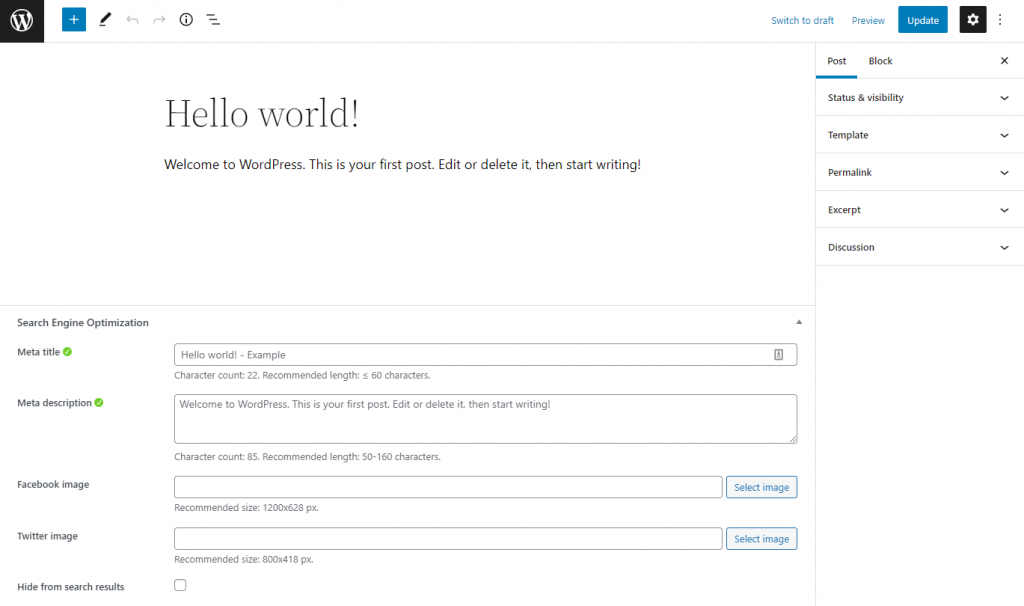Click the icon inside Meta title field
The width and height of the screenshot is (1024, 606).
778,355
